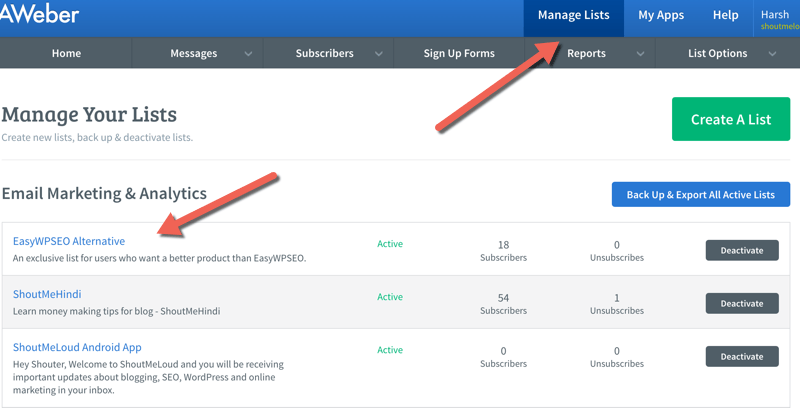
Task: Click Active status of EasyWPSEO Alternative
Action: [x=390, y=244]
